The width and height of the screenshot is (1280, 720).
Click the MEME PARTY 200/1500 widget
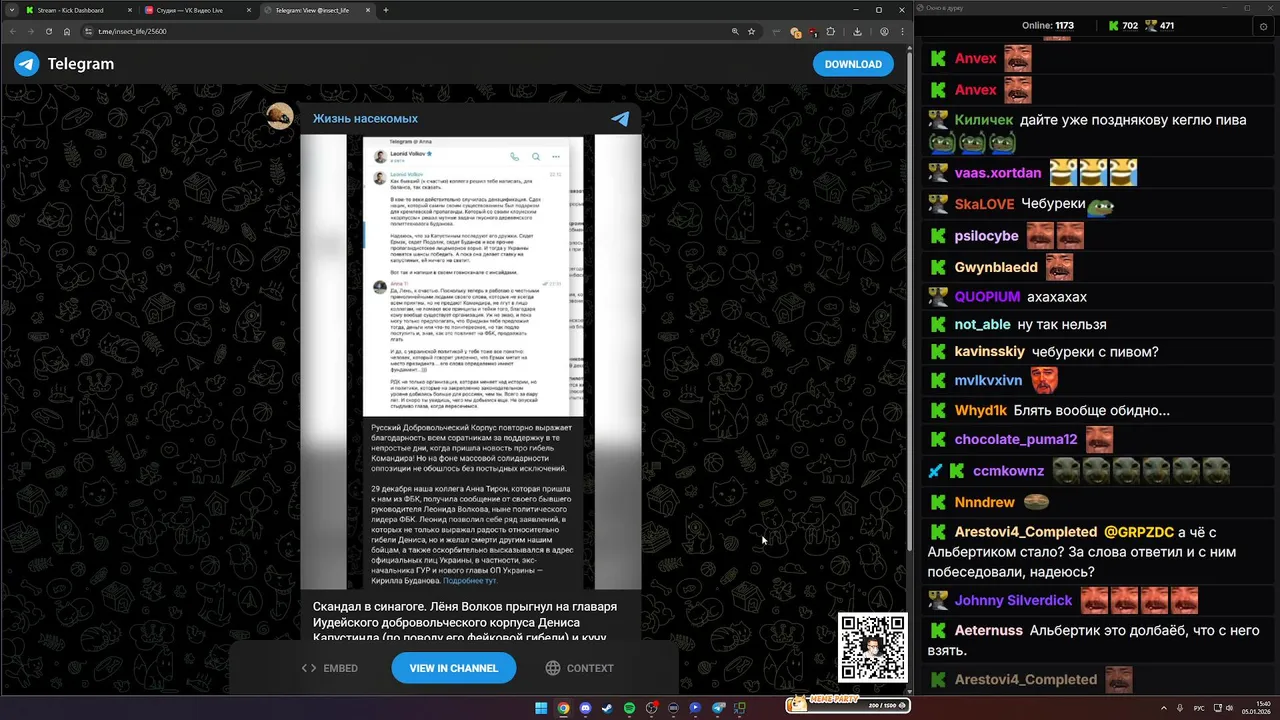847,705
